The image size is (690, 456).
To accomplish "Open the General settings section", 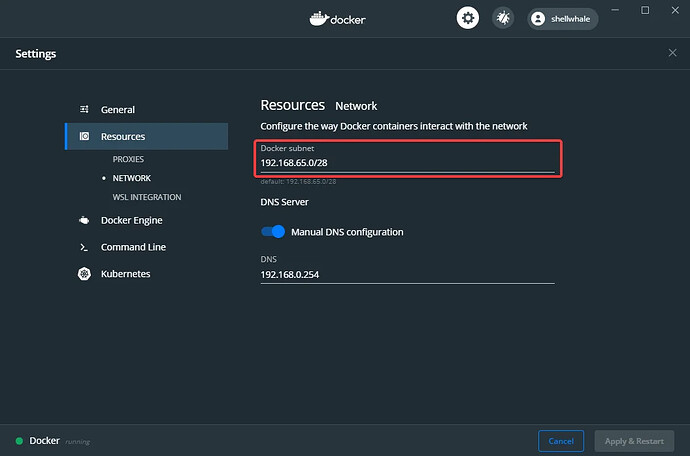I will coord(118,110).
